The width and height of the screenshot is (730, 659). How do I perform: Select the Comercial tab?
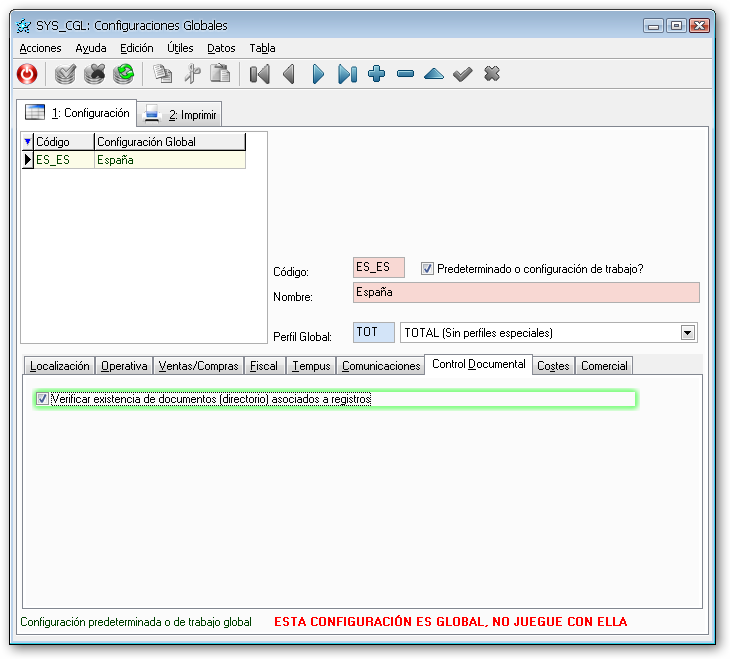click(604, 366)
